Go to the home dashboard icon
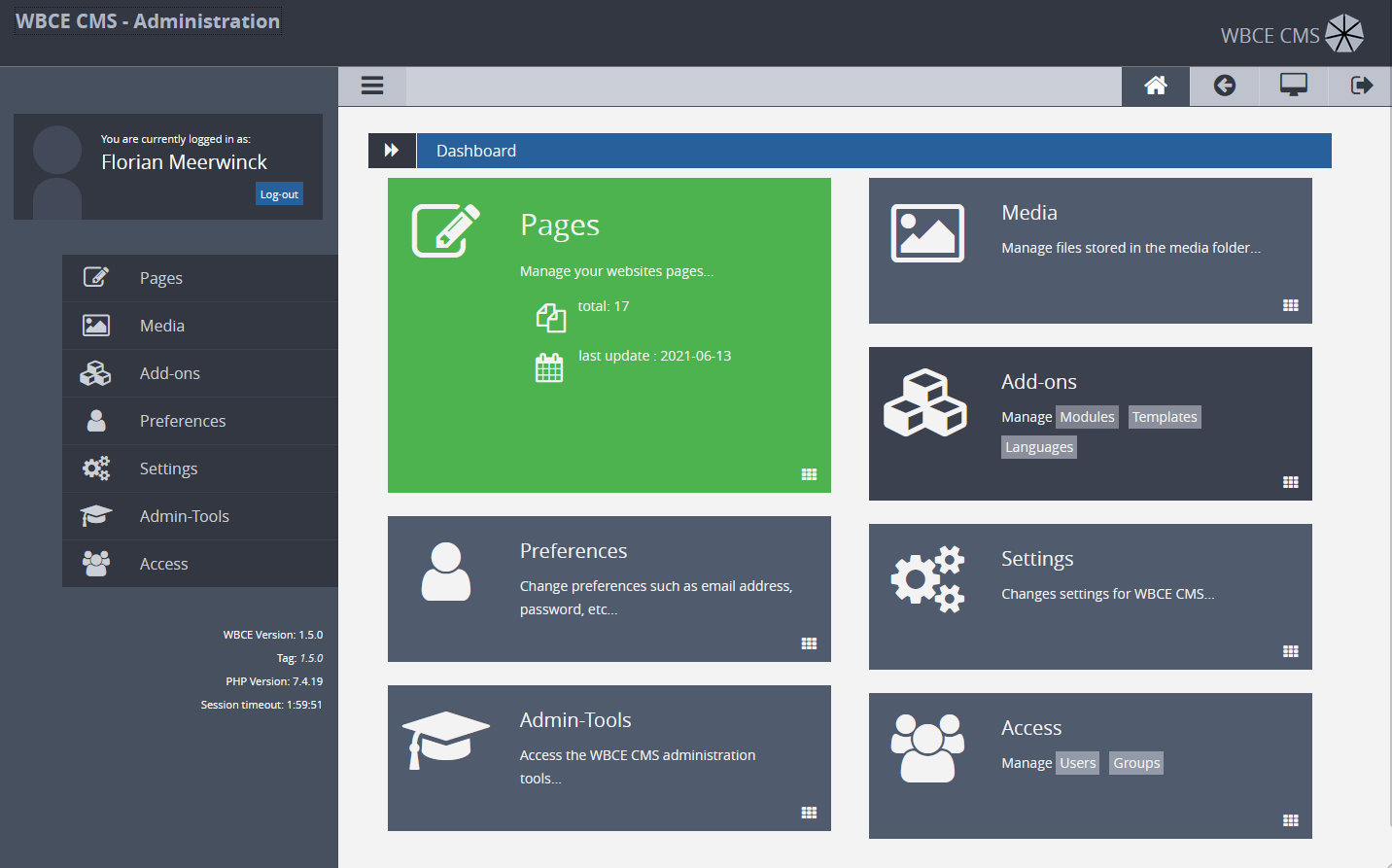This screenshot has height=868, width=1392. (x=1156, y=86)
